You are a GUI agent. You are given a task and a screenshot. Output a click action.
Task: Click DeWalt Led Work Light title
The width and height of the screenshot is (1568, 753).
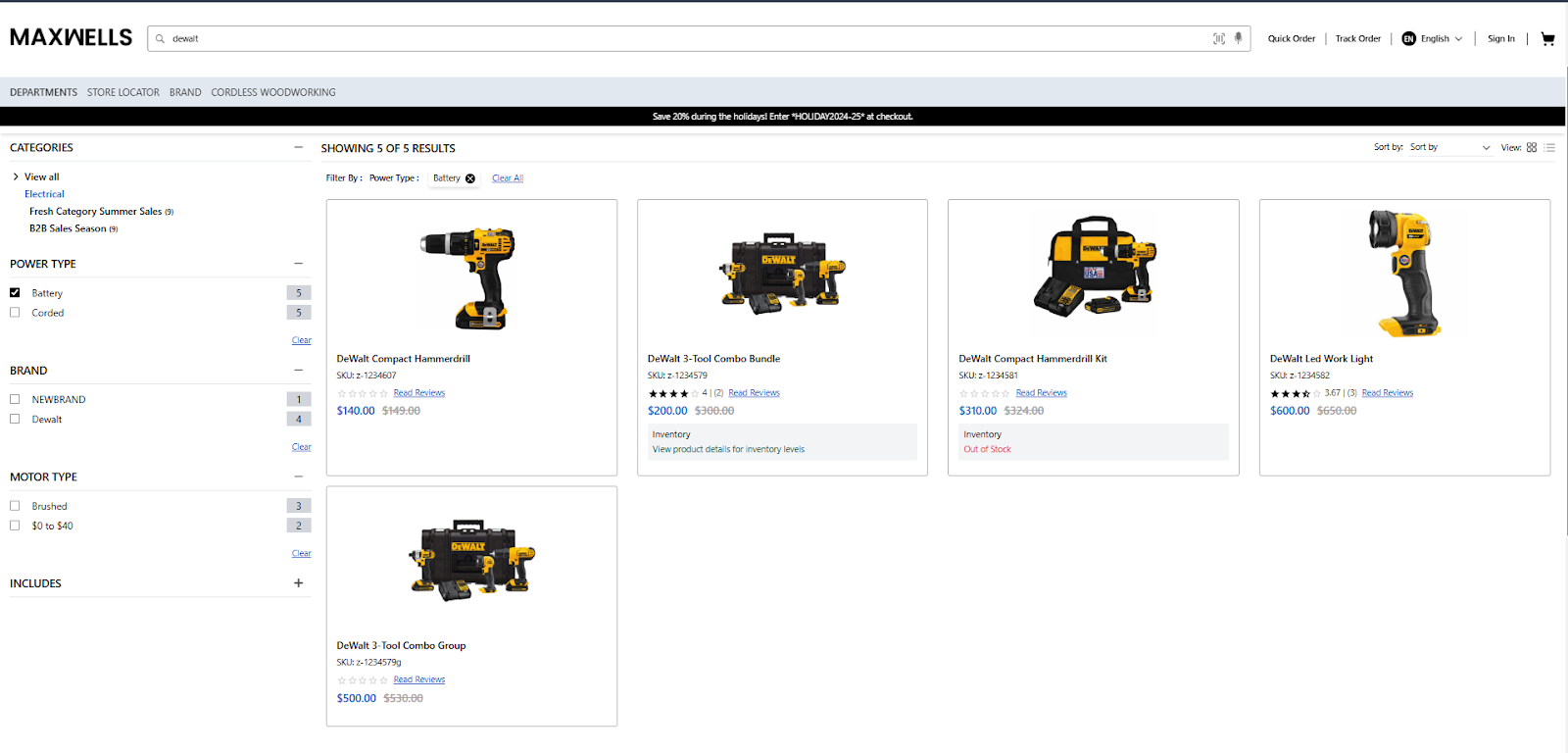tap(1321, 359)
